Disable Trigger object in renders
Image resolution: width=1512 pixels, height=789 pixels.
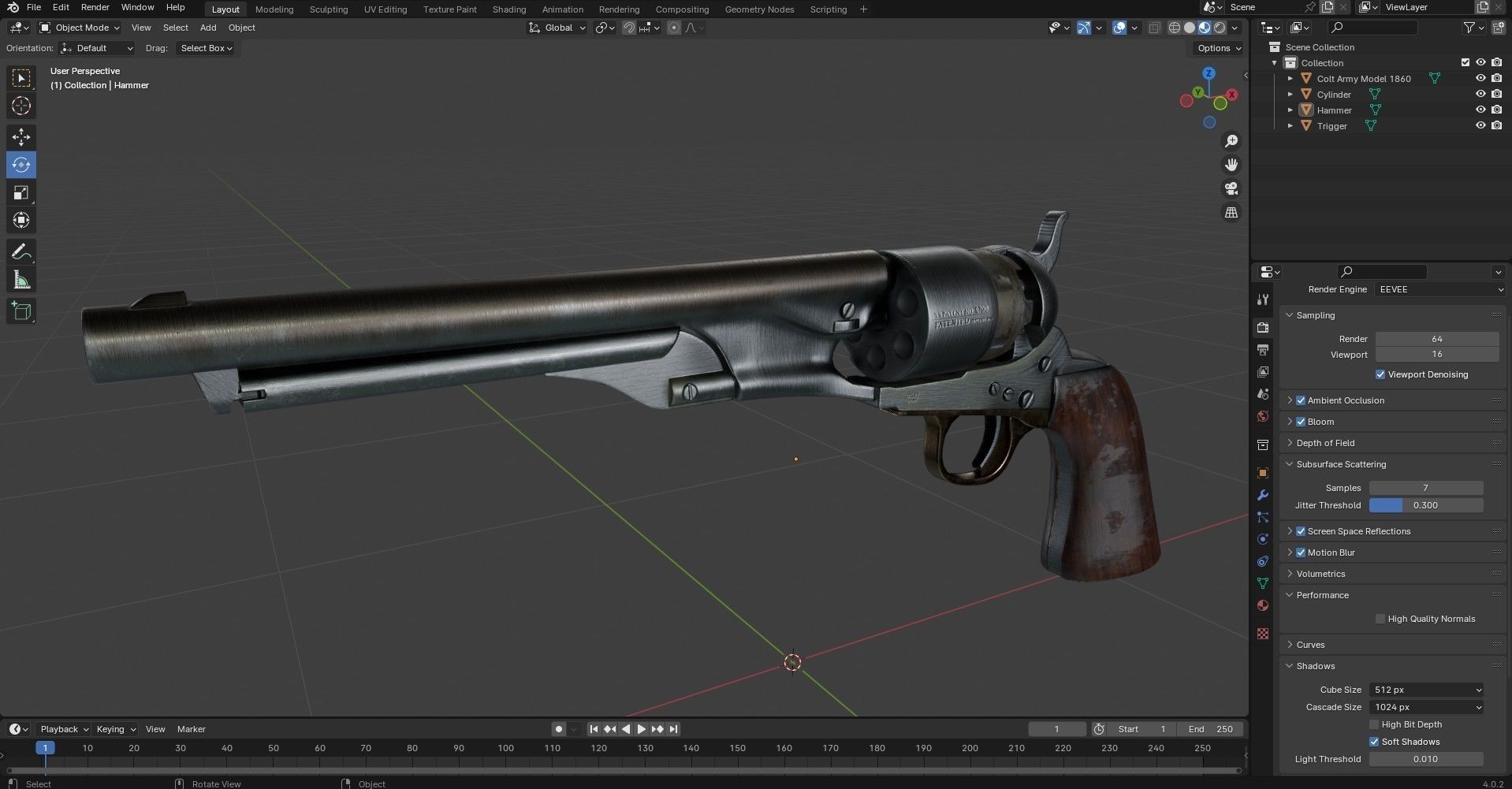(x=1496, y=125)
